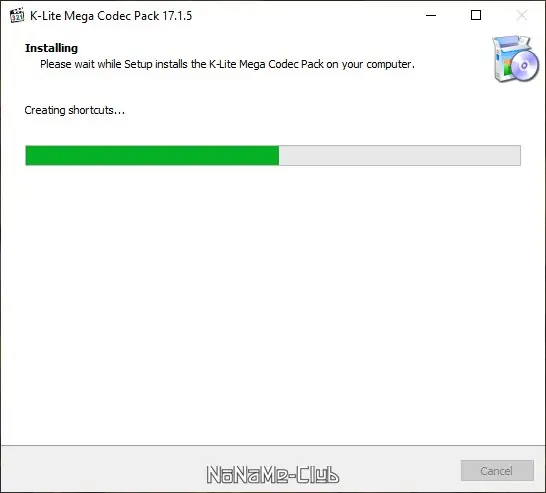Click the K-Lite clapperboard icon in title bar

[17, 15]
